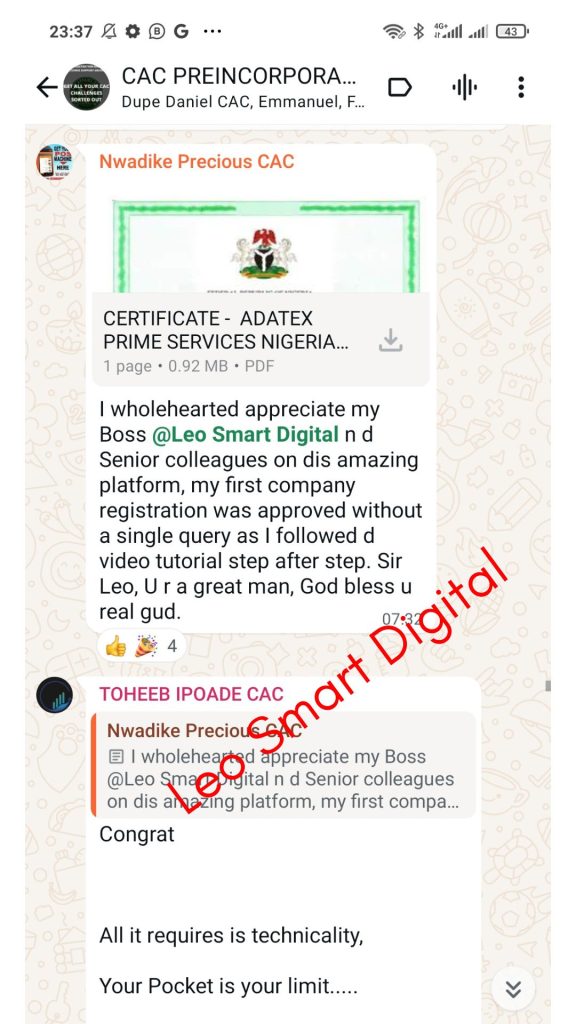Tap sender name TOHEEB IPOADE CAC
The image size is (576, 1024).
point(191,694)
